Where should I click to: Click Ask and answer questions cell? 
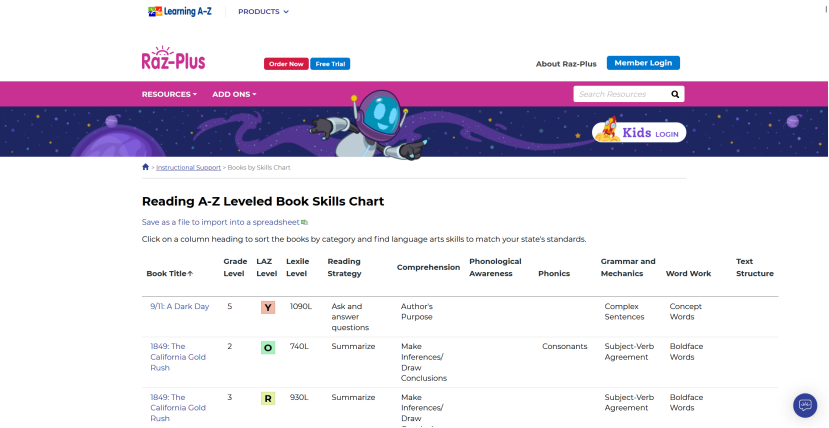coord(350,317)
